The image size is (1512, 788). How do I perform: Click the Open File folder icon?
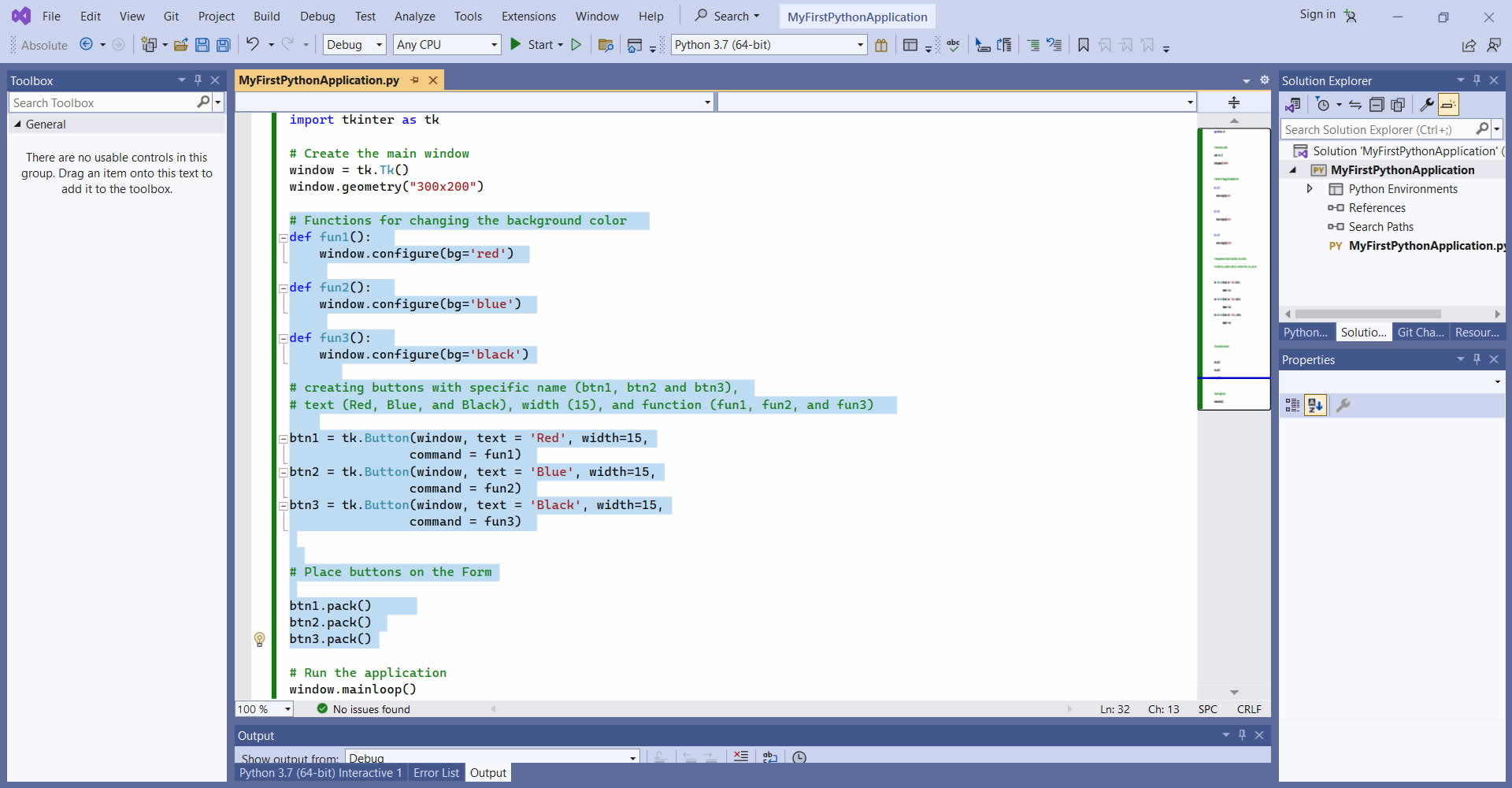(180, 45)
